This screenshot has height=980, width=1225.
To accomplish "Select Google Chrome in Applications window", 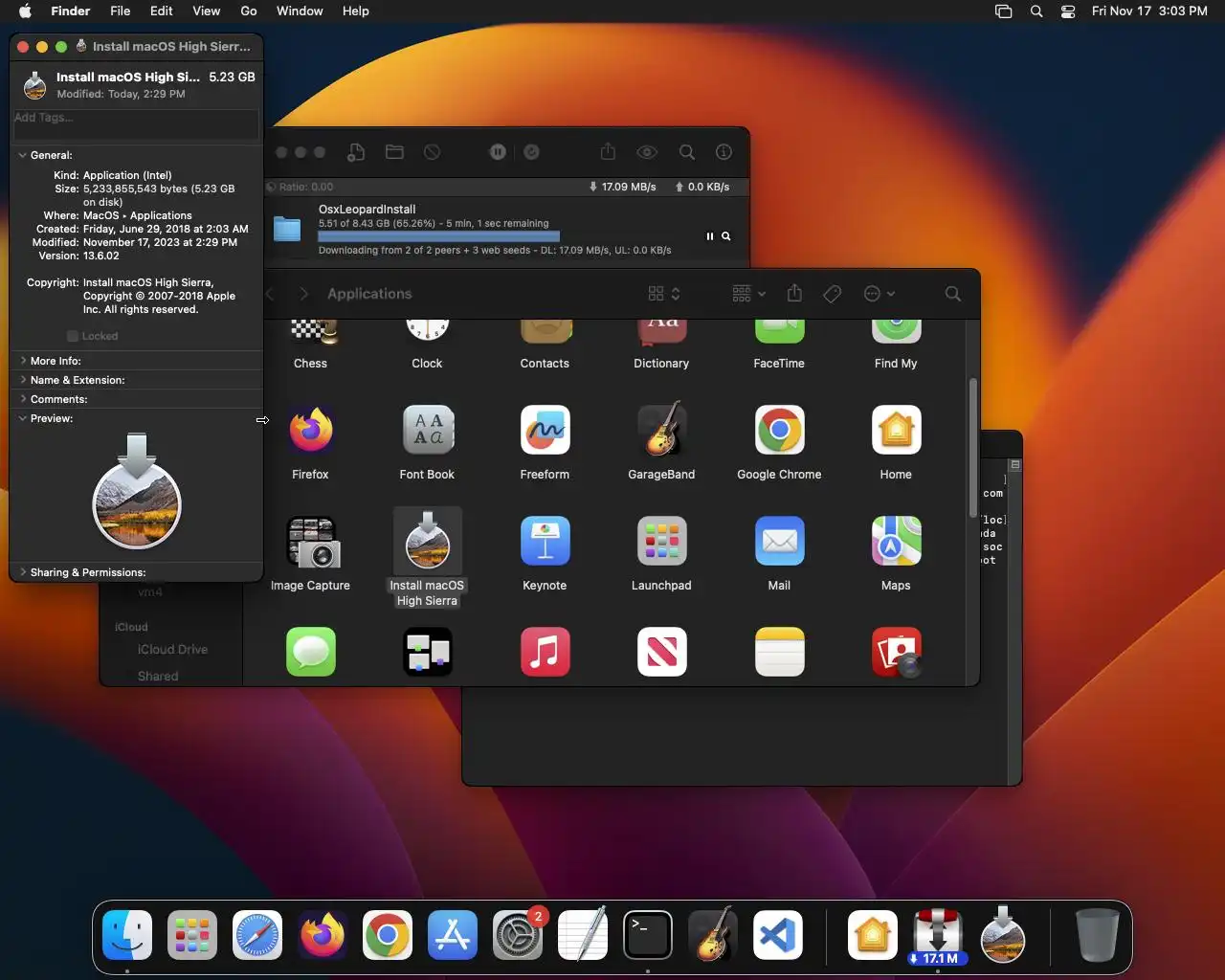I will click(780, 431).
